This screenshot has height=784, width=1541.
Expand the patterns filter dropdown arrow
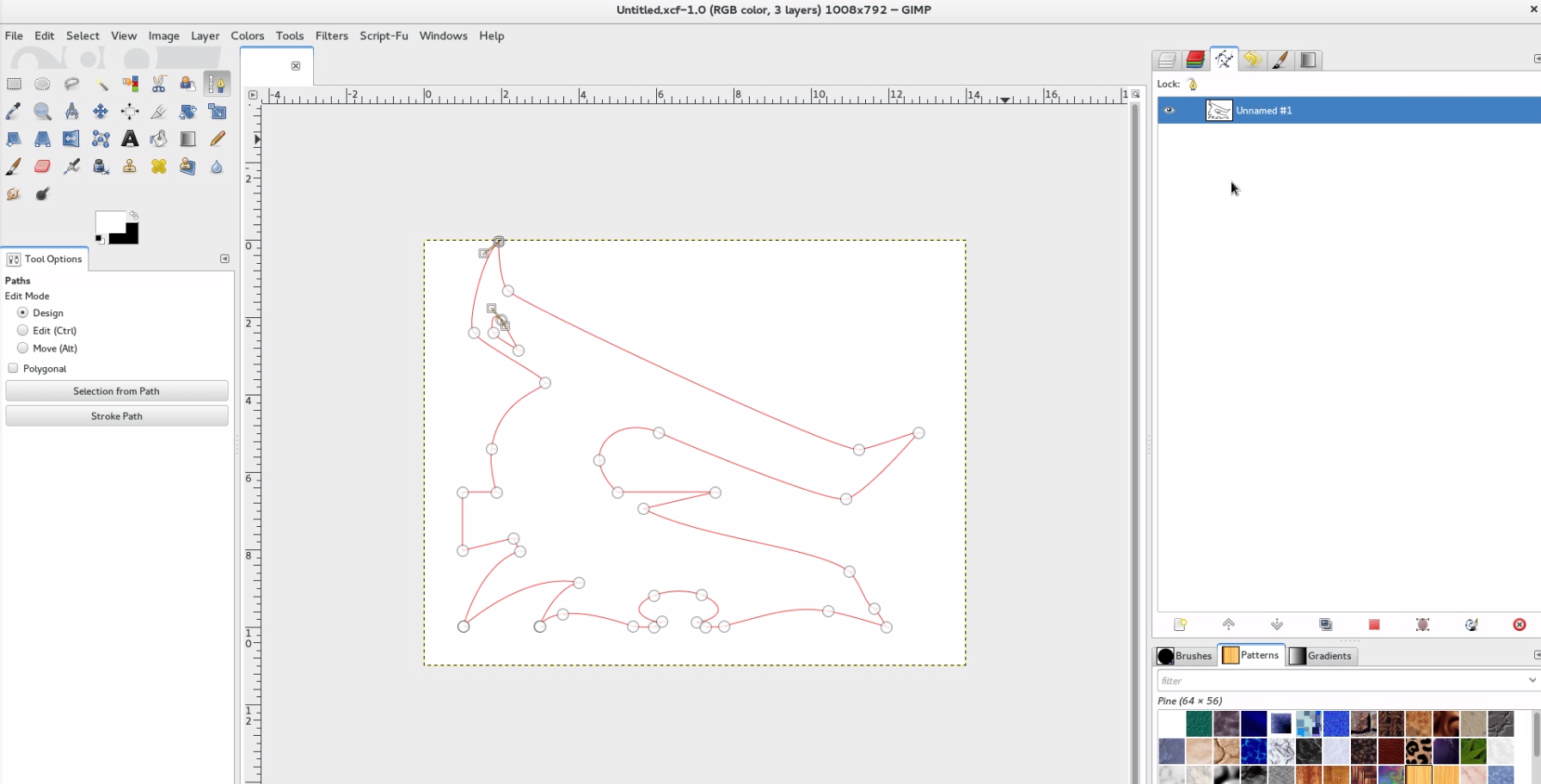point(1532,681)
